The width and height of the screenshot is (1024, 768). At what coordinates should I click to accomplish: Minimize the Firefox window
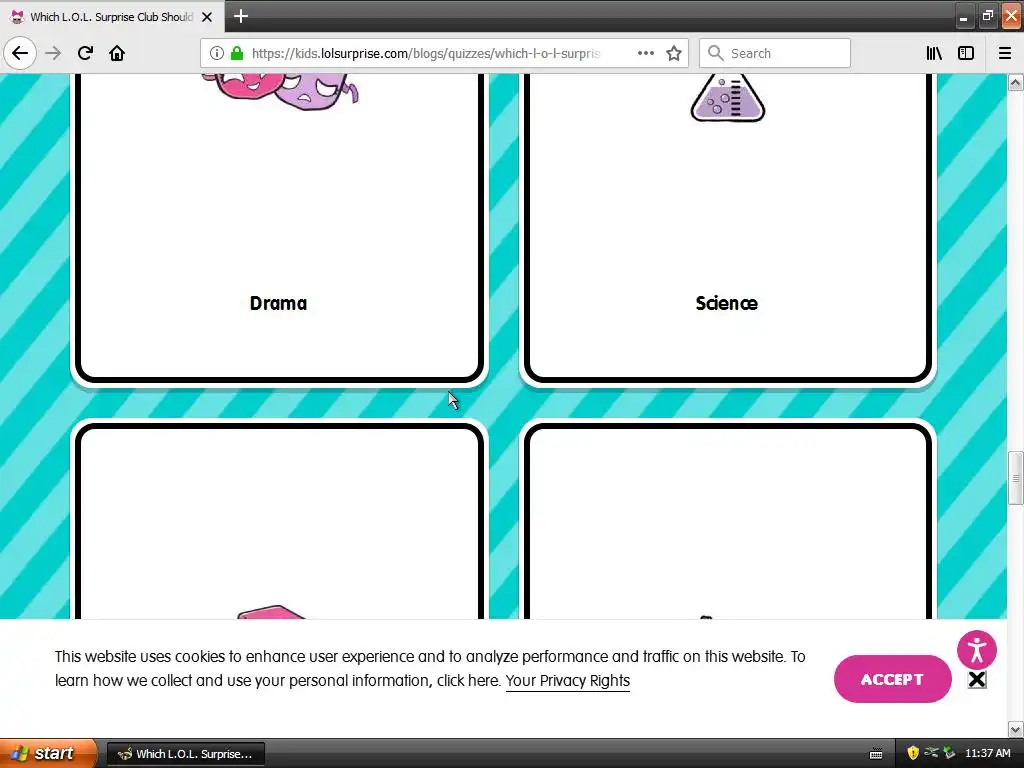pyautogui.click(x=963, y=17)
